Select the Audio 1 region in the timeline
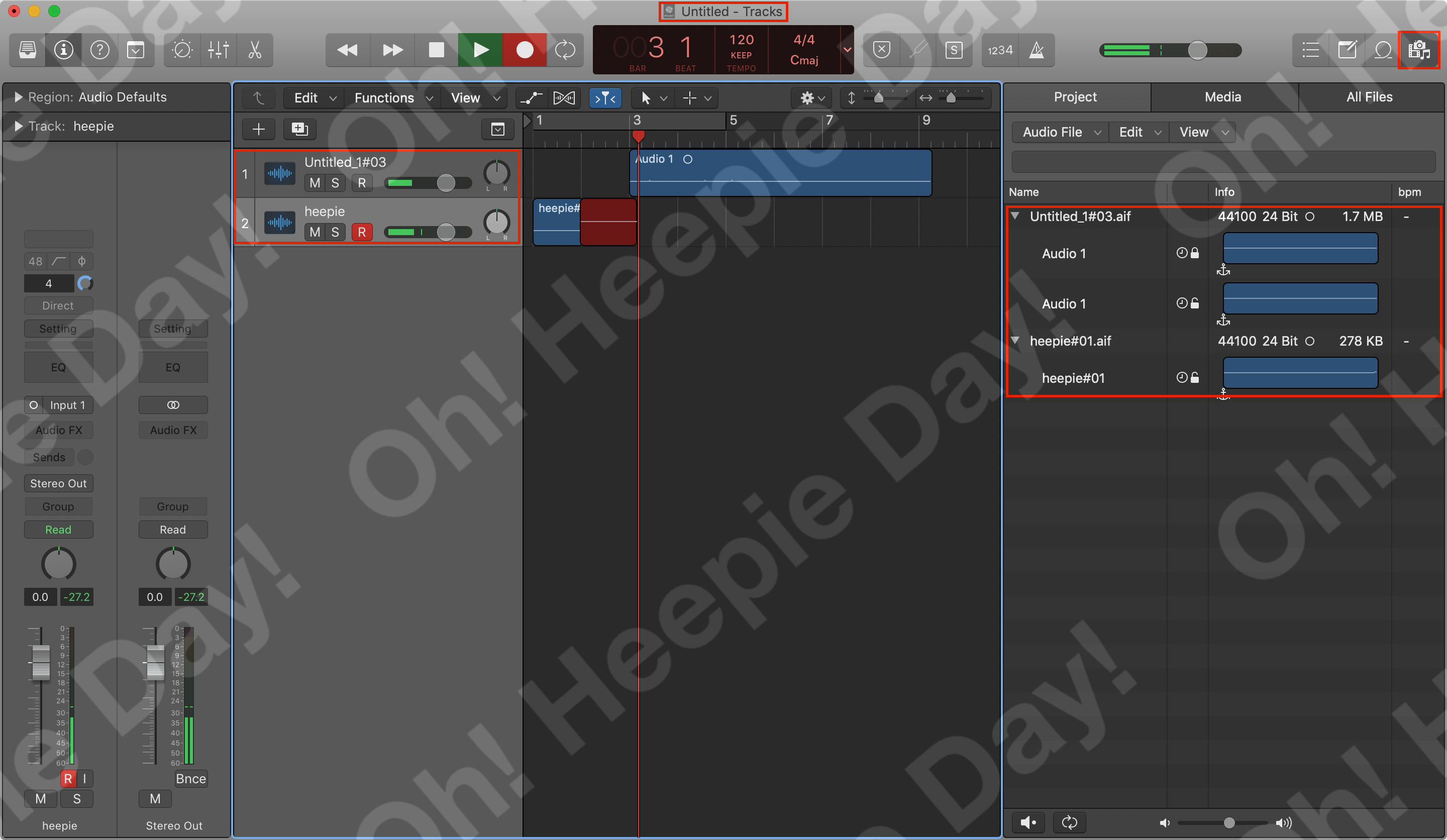 (780, 173)
